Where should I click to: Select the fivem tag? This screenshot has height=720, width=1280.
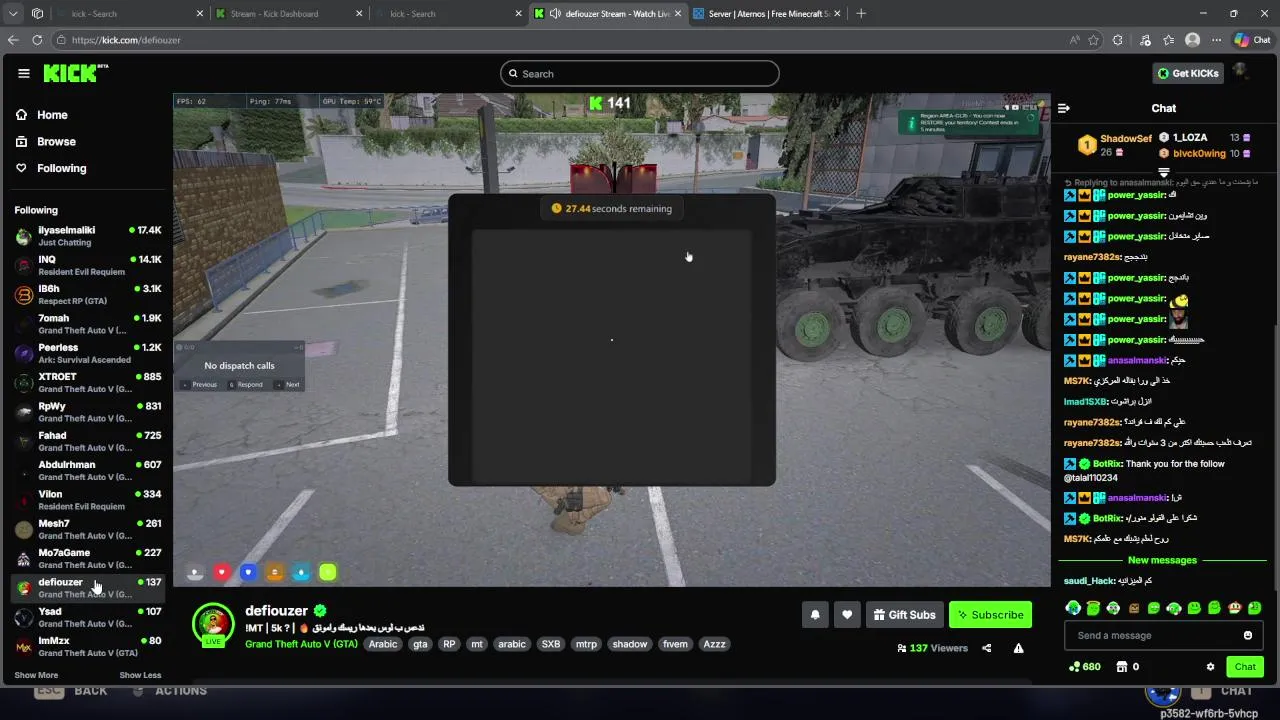point(675,644)
